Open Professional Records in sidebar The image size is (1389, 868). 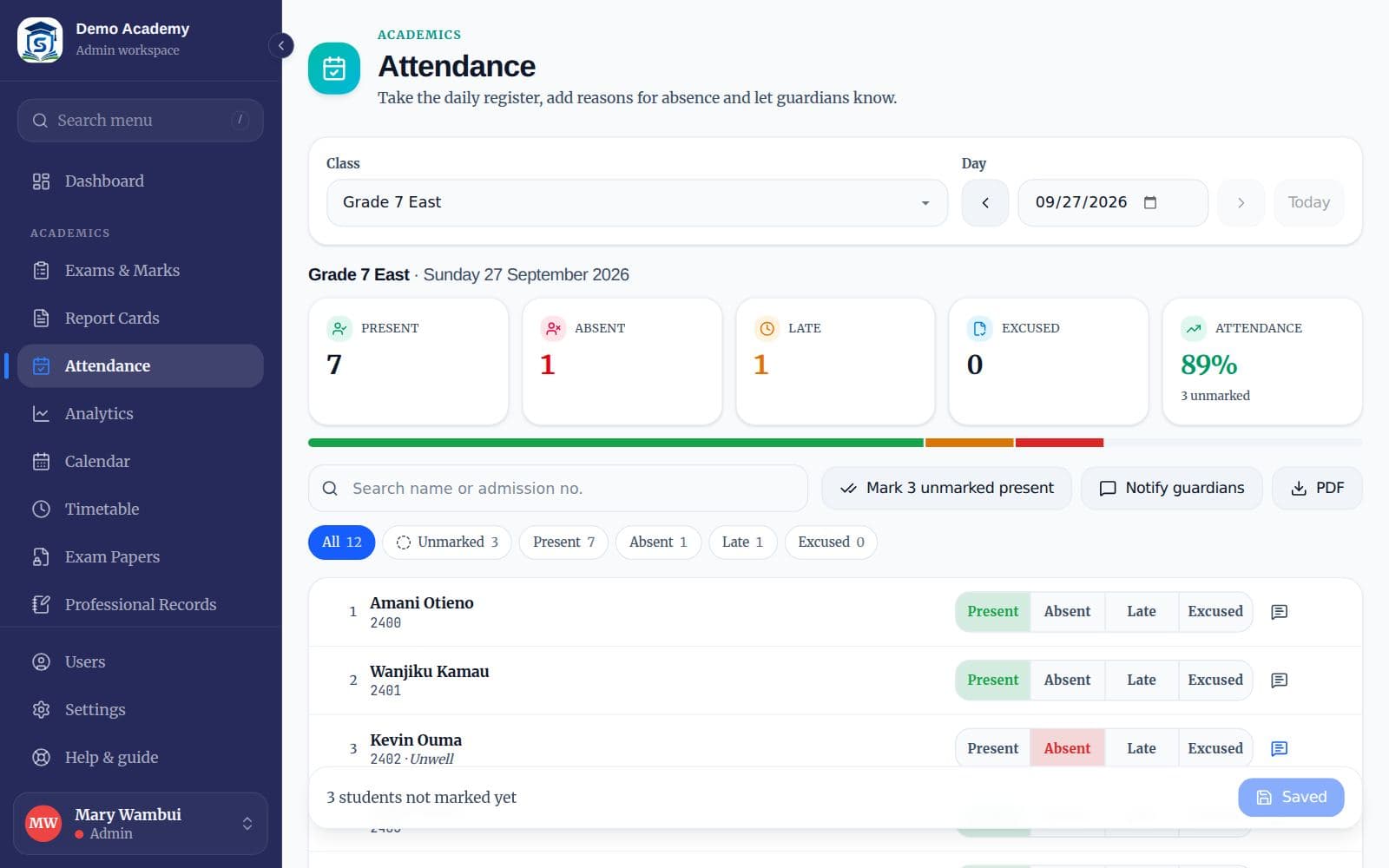[x=141, y=605]
